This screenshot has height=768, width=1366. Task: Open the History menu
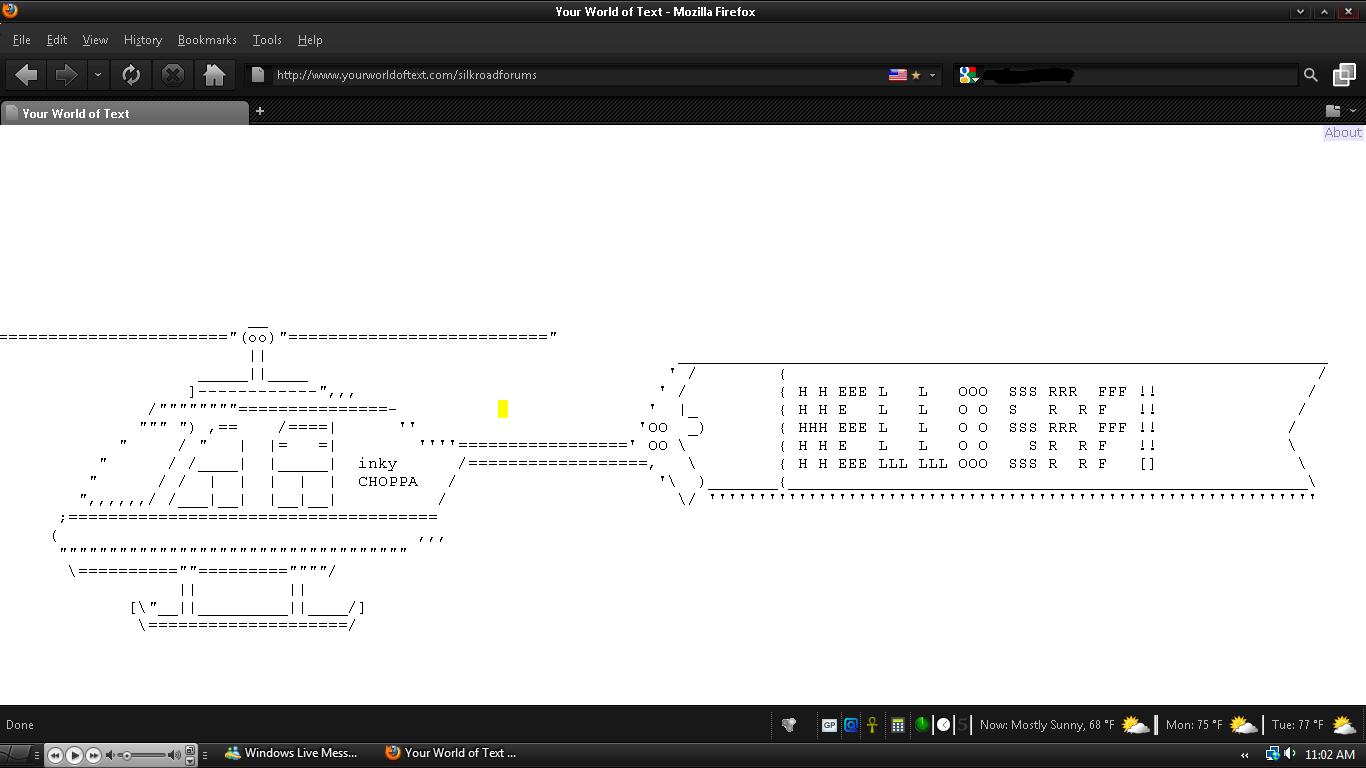point(142,40)
